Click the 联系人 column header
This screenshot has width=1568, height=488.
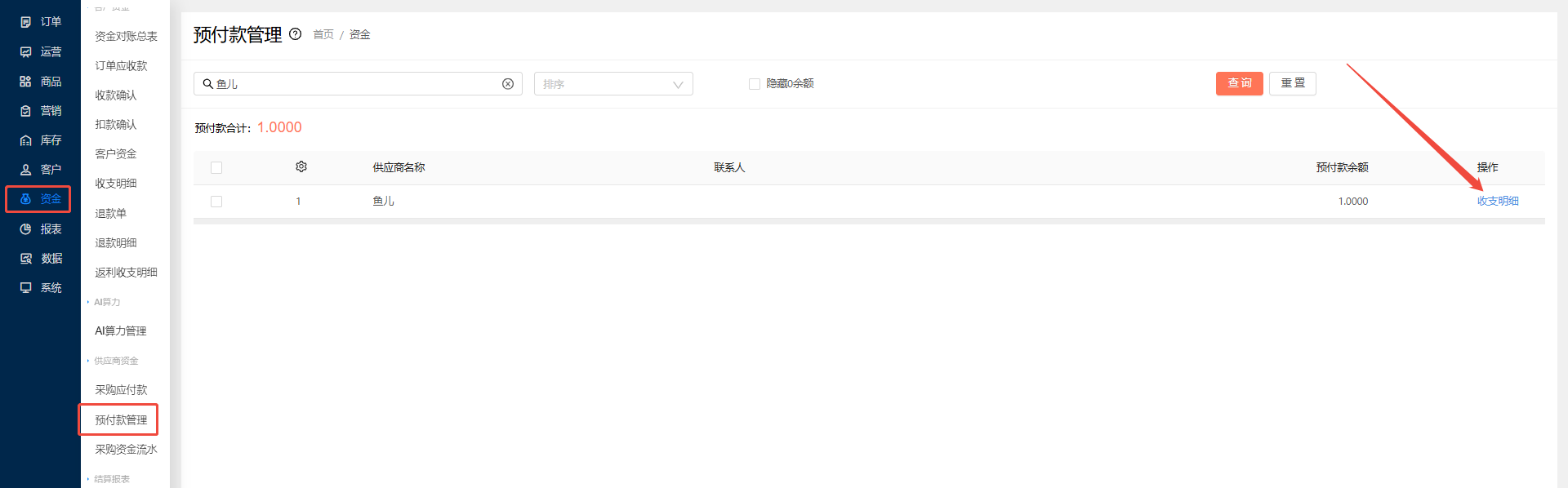(729, 167)
